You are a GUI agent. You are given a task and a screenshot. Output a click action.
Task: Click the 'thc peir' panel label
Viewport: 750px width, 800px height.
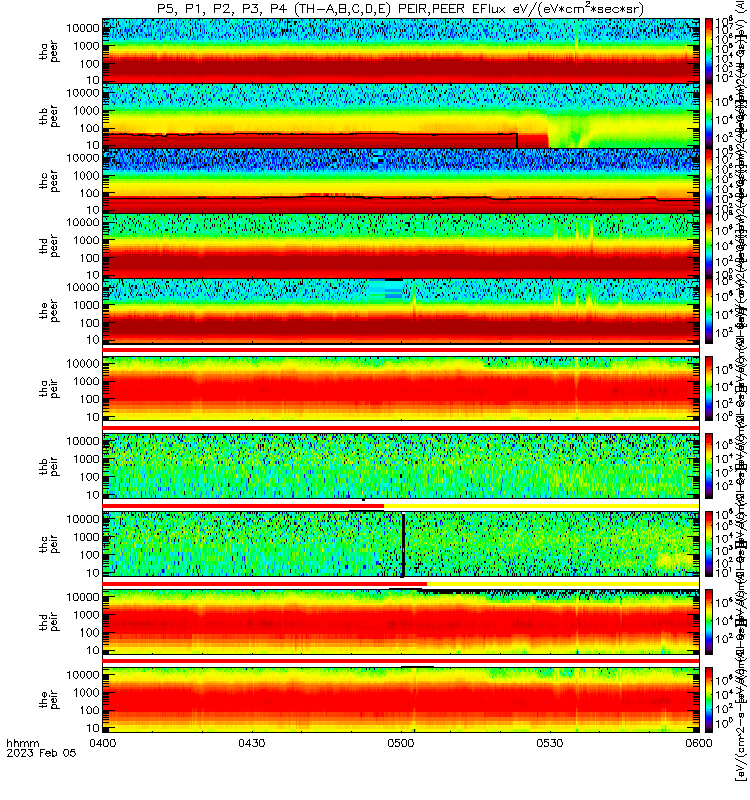49,544
